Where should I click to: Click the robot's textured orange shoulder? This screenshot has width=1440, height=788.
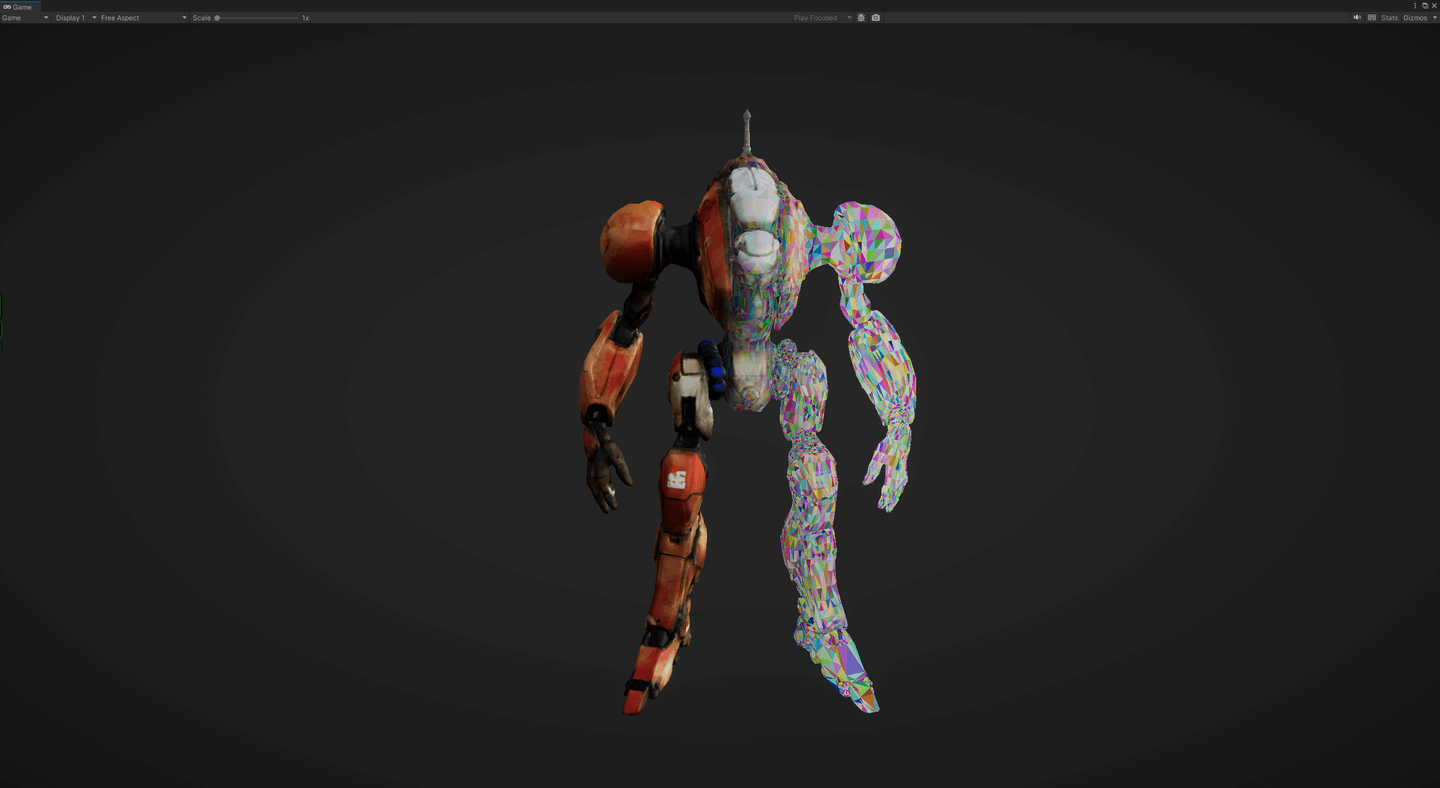click(630, 240)
